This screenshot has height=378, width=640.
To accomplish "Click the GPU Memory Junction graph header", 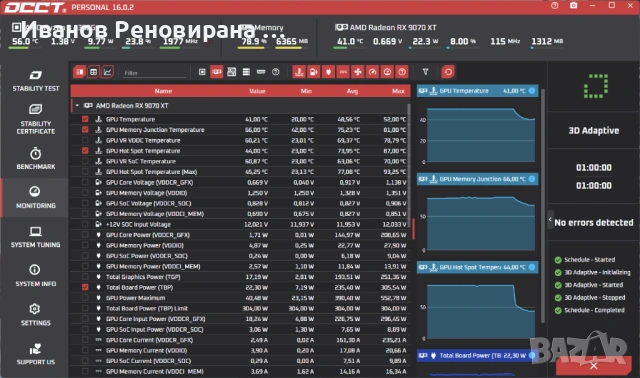I will 477,179.
